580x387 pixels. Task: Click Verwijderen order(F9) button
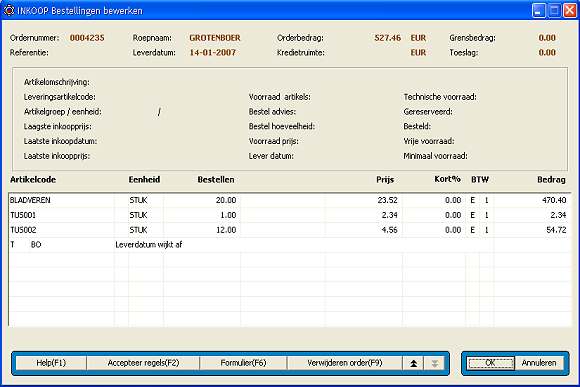point(344,363)
